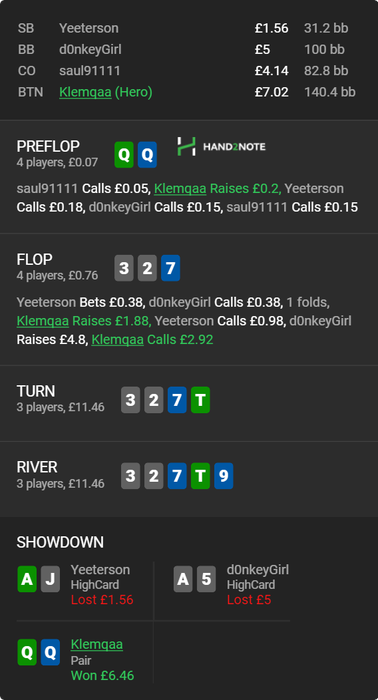Open the Klemqaa link in preflop actions
Image resolution: width=378 pixels, height=700 pixels.
click(180, 189)
